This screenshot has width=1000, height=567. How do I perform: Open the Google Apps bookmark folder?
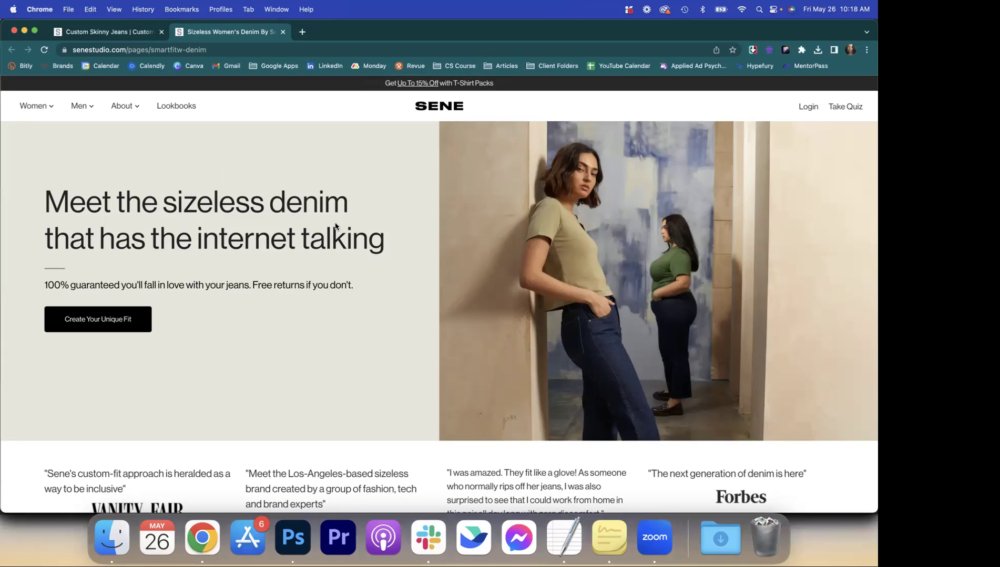274,66
